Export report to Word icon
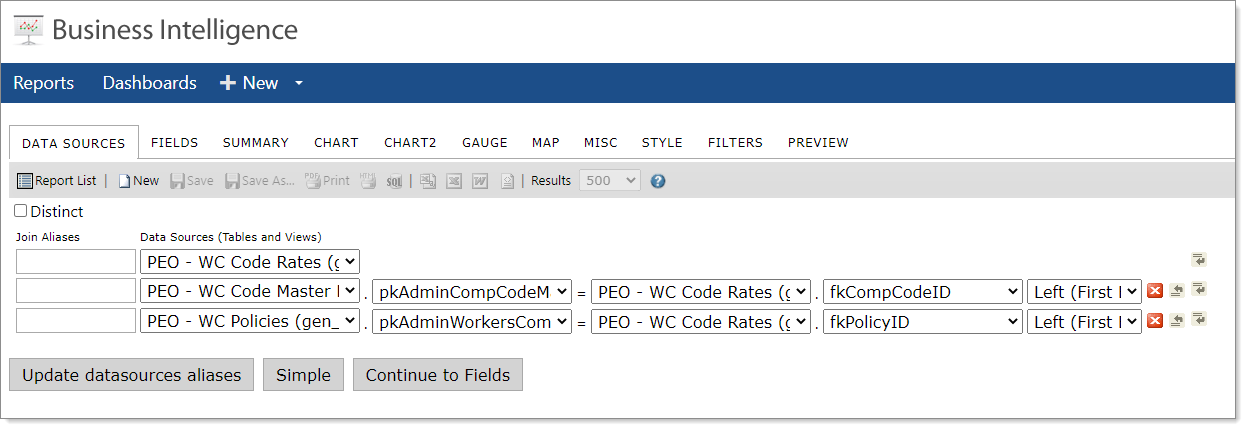The width and height of the screenshot is (1246, 429). [x=480, y=181]
